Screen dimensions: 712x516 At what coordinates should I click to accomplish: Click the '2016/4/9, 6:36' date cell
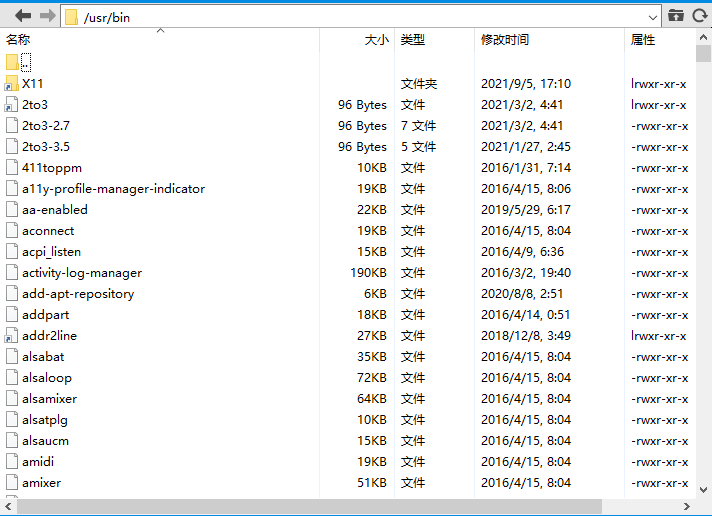point(522,252)
